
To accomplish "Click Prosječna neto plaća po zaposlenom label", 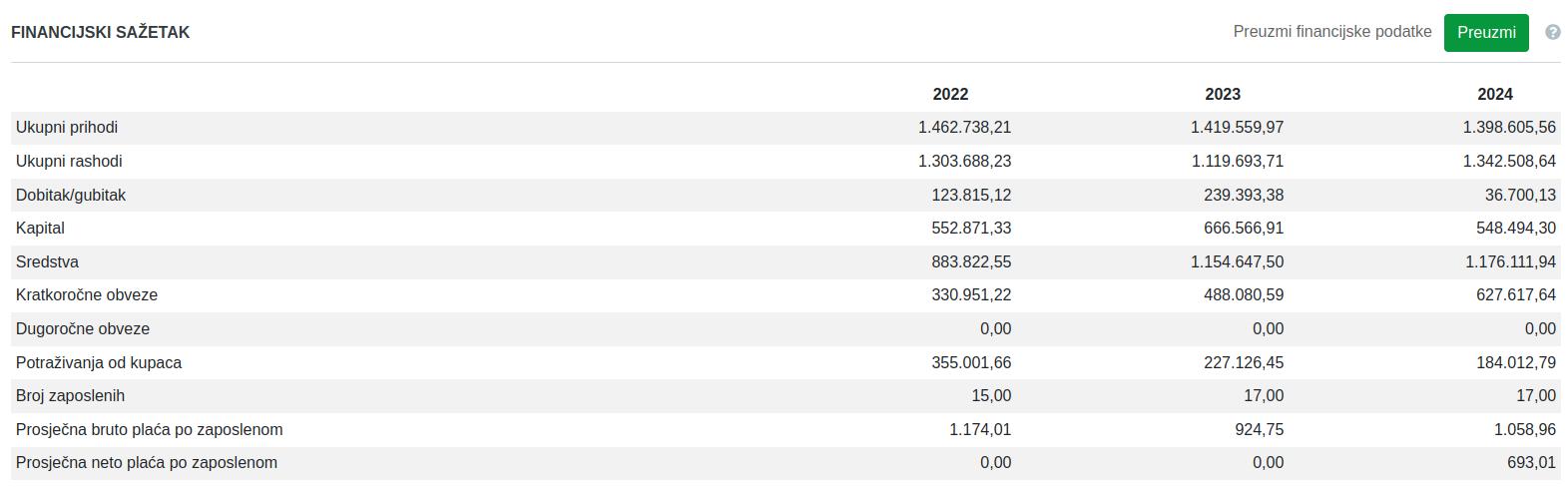I will click(x=147, y=463).
